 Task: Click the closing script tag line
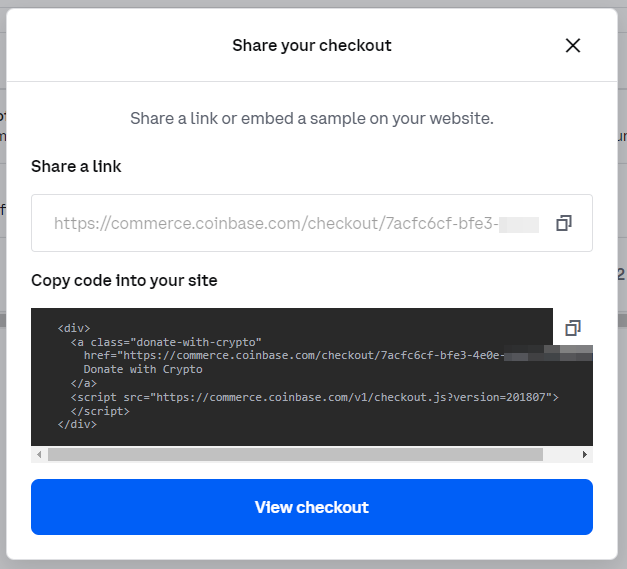(x=100, y=411)
